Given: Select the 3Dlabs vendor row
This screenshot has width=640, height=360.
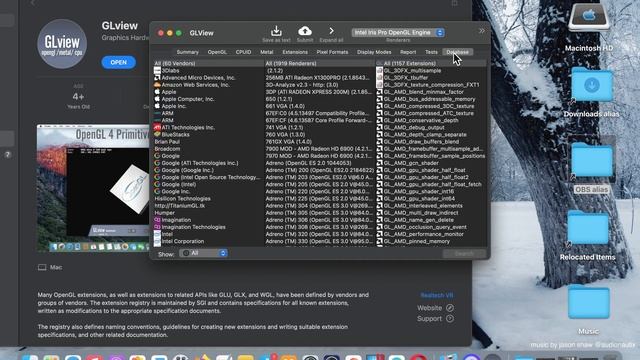Looking at the screenshot, I should (x=208, y=71).
